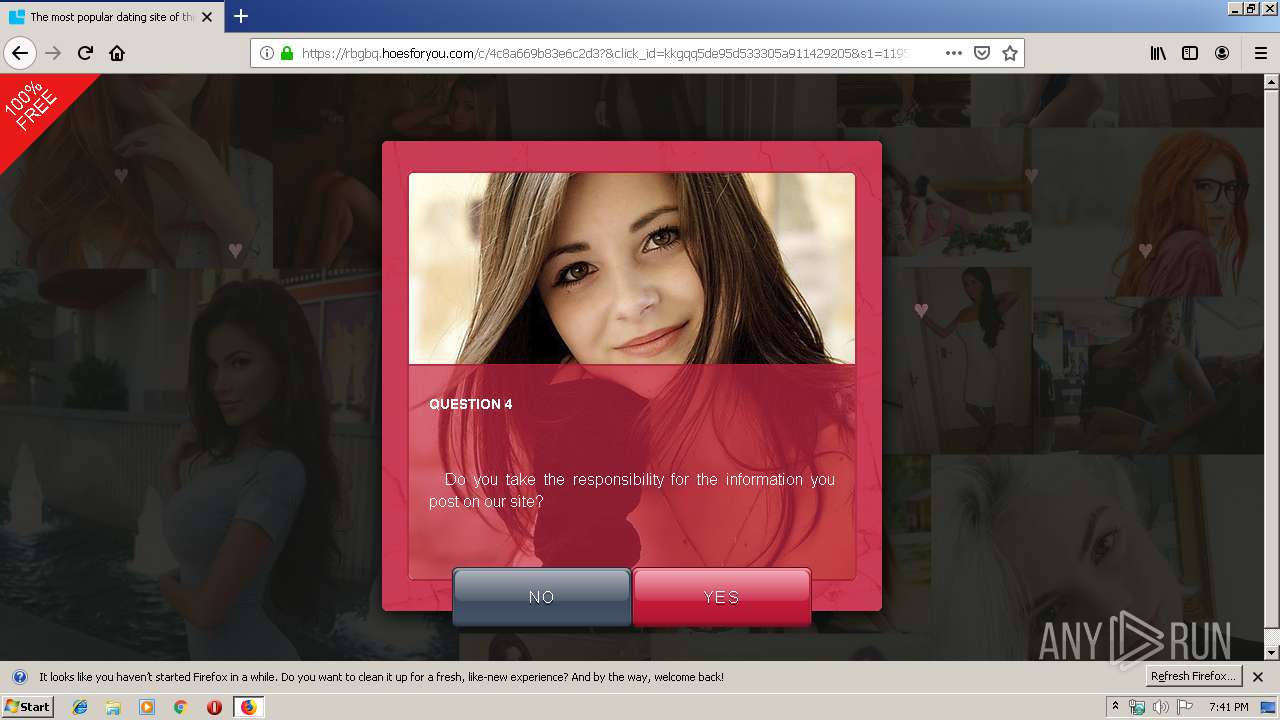This screenshot has width=1280, height=720.
Task: Click the Refresh Firefox button
Action: coord(1194,676)
